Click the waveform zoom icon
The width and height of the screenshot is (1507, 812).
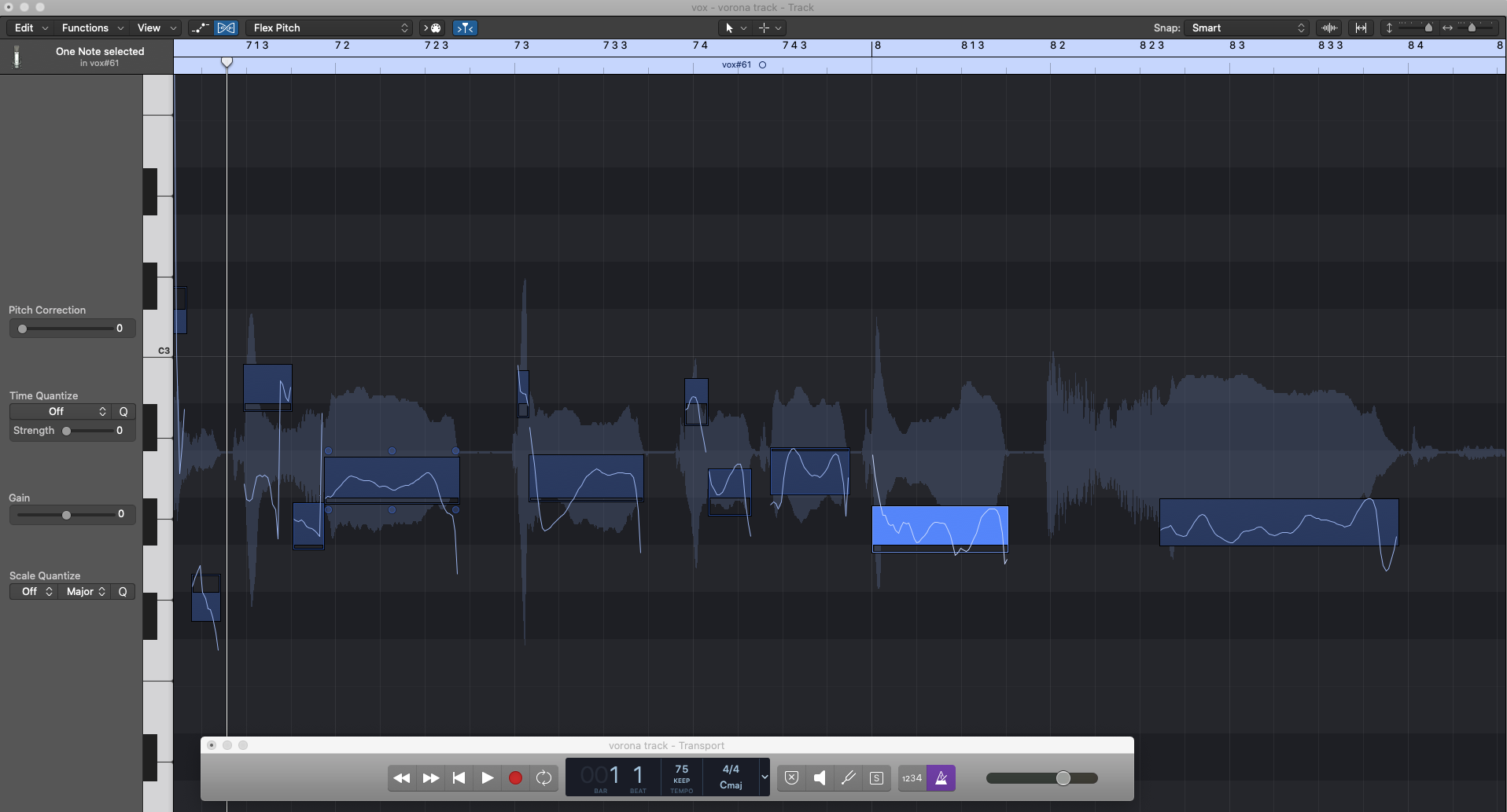[x=1329, y=28]
